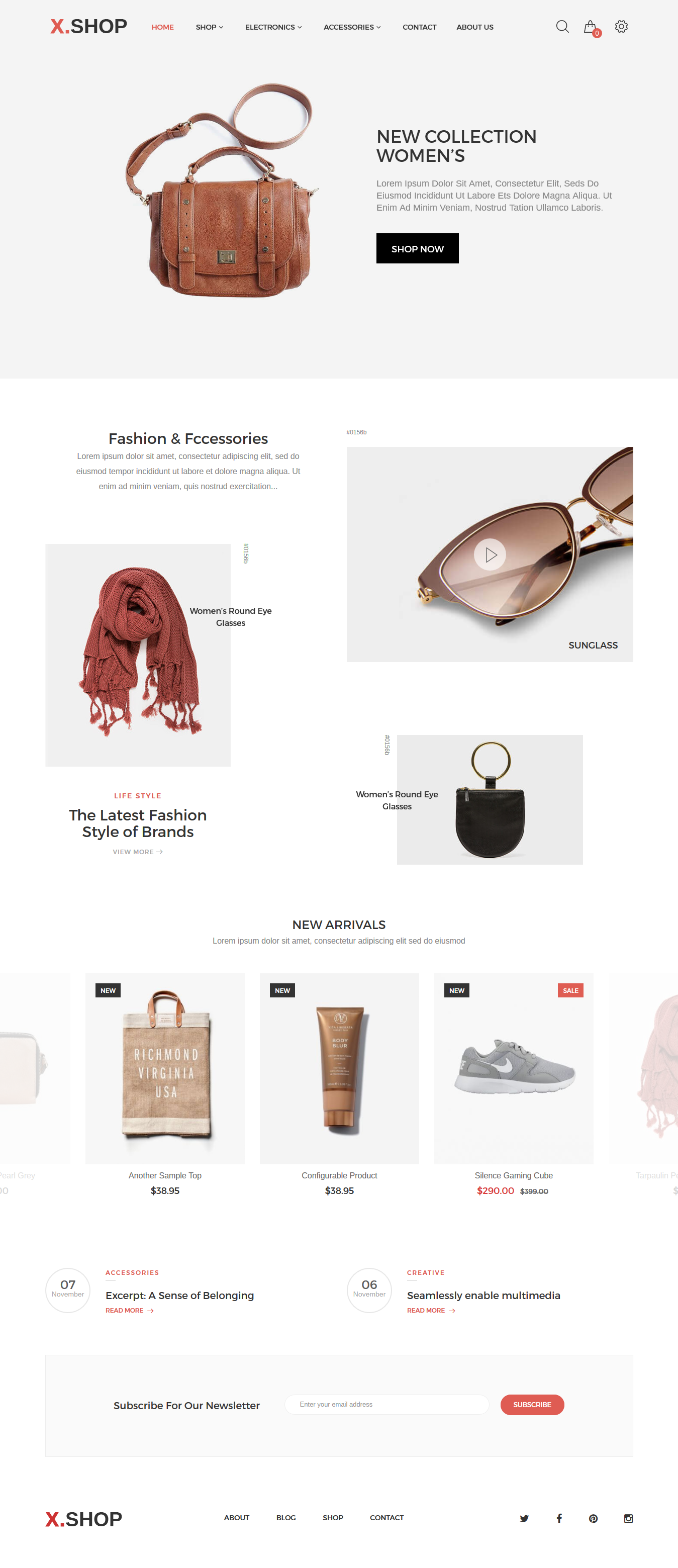Expand the Shop dropdown menu

(210, 27)
